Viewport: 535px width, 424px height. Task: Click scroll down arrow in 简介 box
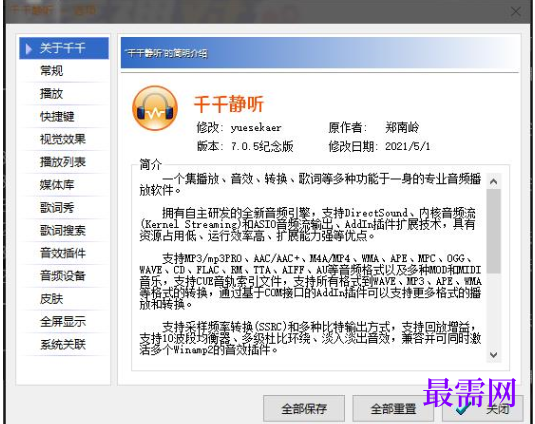click(x=493, y=355)
